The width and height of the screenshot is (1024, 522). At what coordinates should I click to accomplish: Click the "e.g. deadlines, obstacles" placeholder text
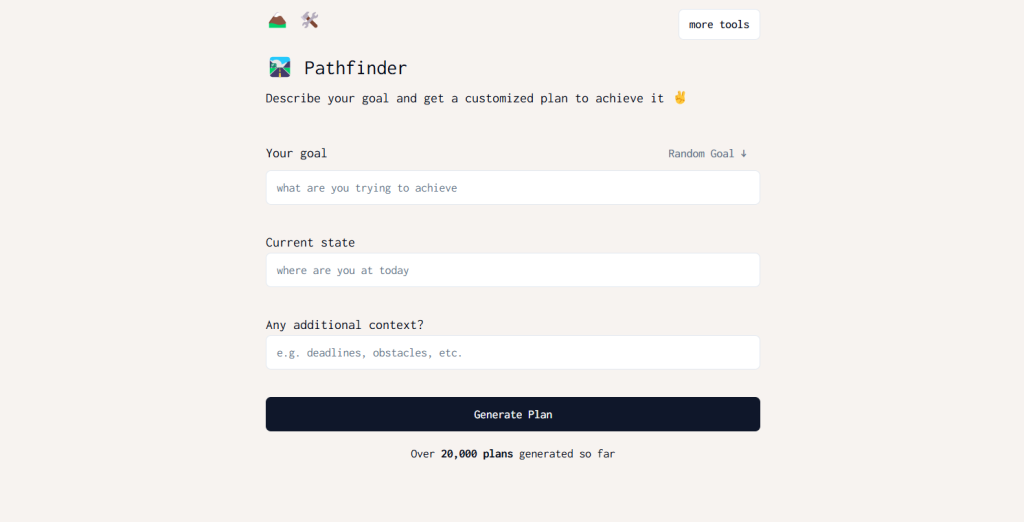coord(370,353)
